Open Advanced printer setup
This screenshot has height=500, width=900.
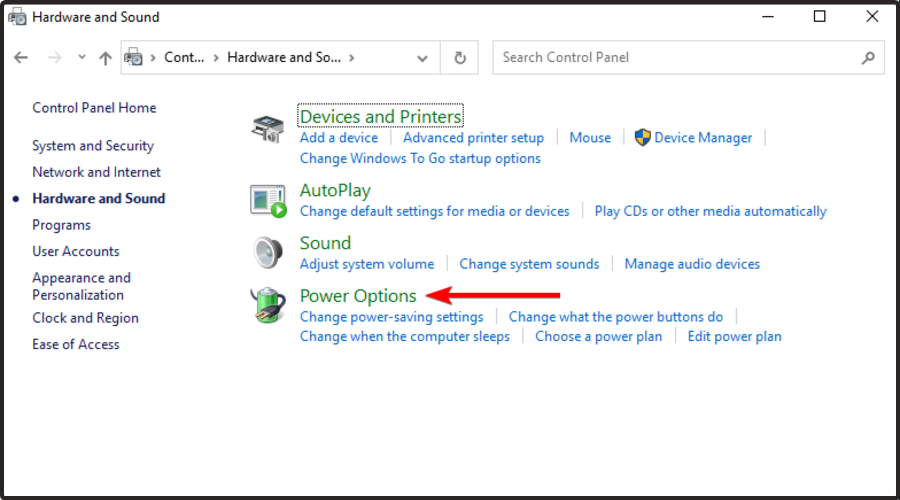tap(474, 138)
